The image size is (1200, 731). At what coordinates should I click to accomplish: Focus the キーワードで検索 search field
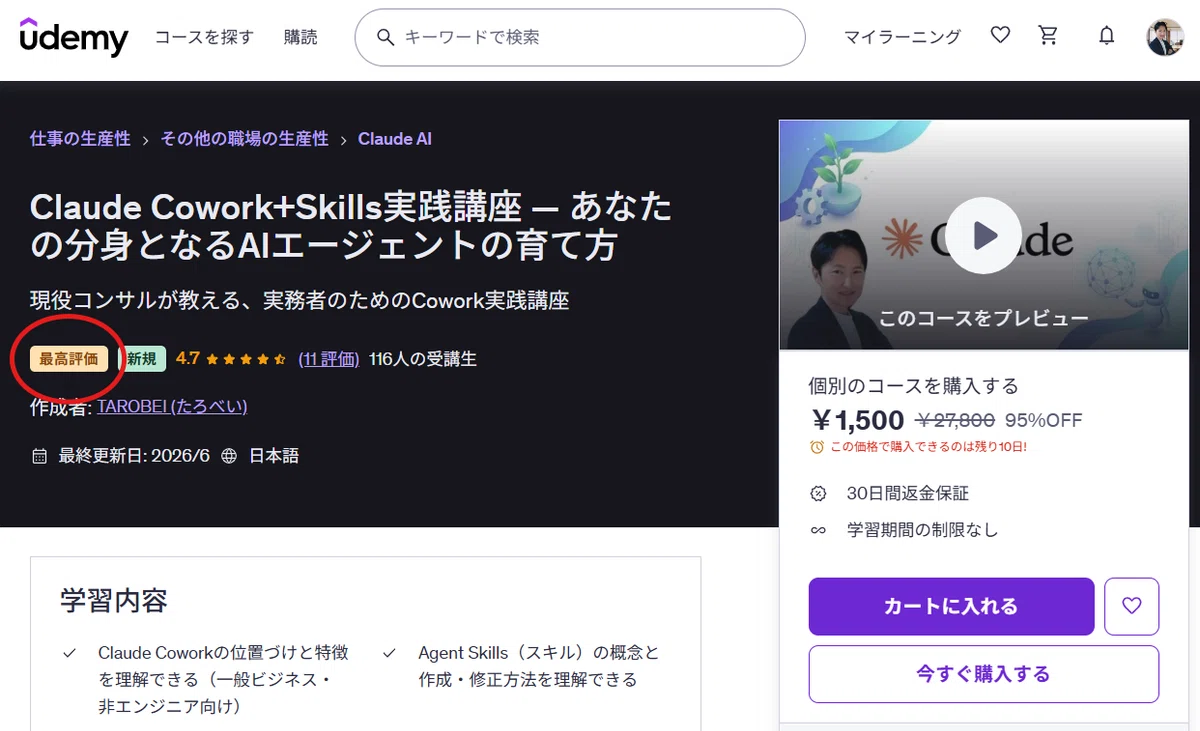point(580,38)
